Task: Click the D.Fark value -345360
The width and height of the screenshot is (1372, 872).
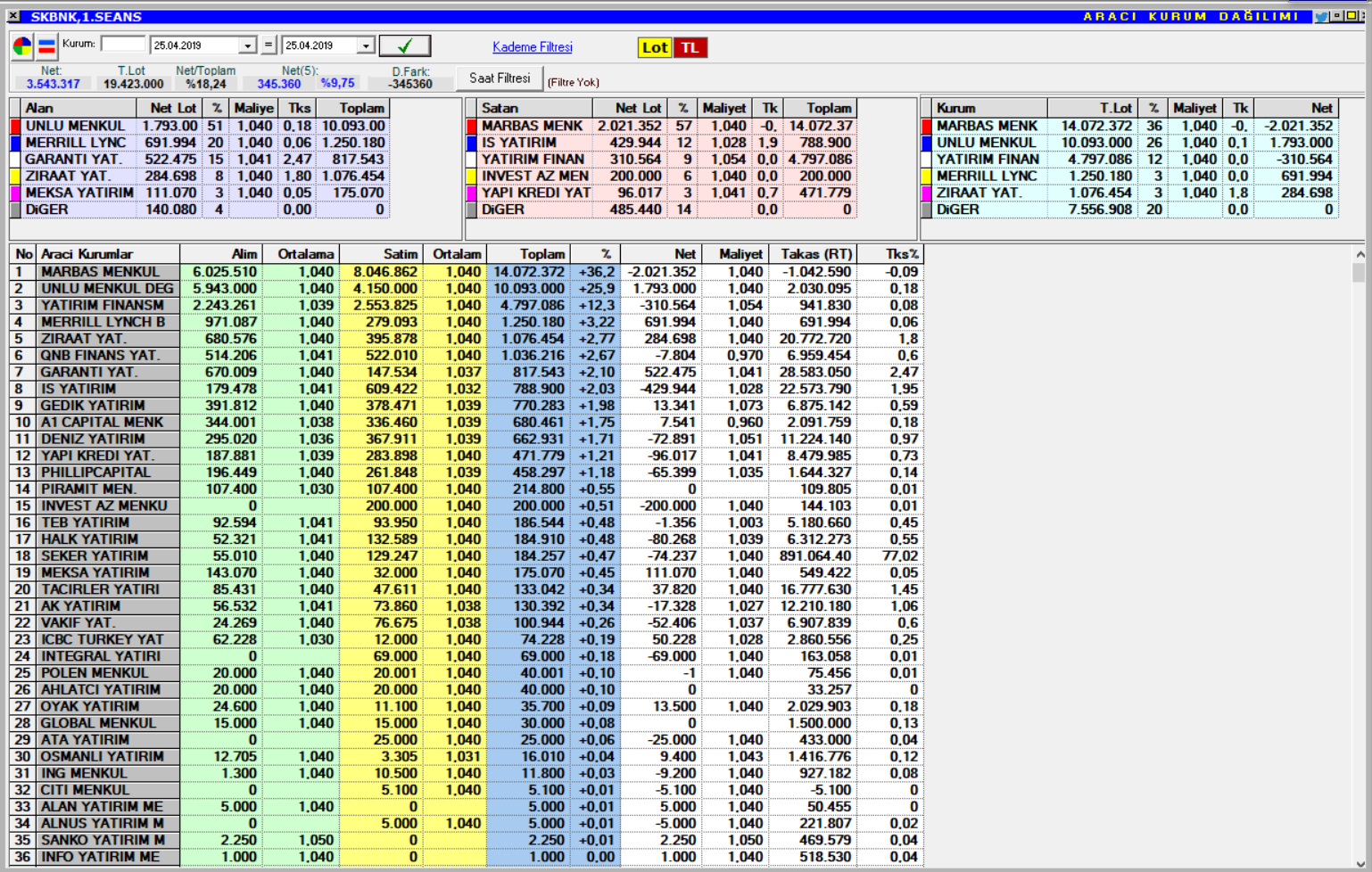Action: [410, 84]
